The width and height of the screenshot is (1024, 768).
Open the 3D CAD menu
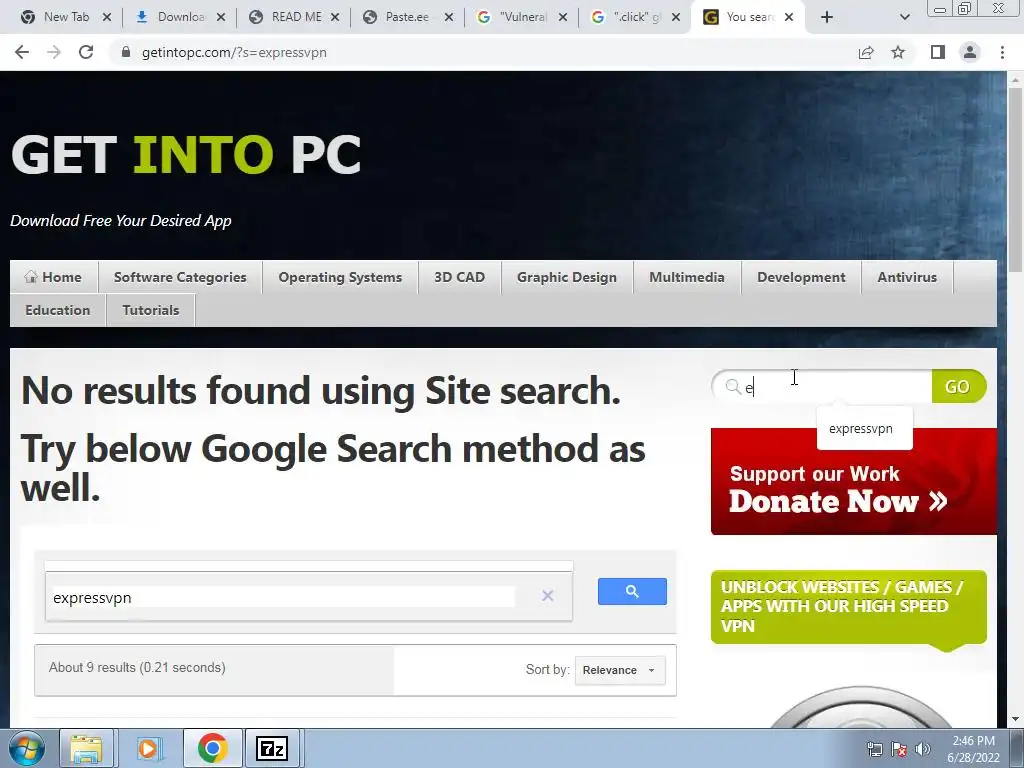(460, 277)
